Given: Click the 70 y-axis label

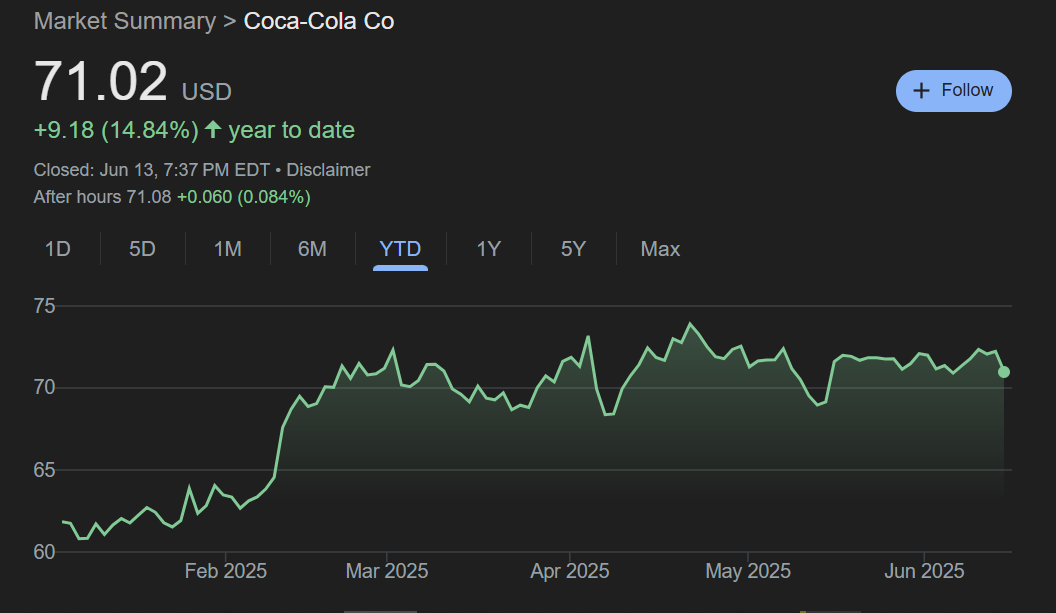Looking at the screenshot, I should click(x=44, y=388).
